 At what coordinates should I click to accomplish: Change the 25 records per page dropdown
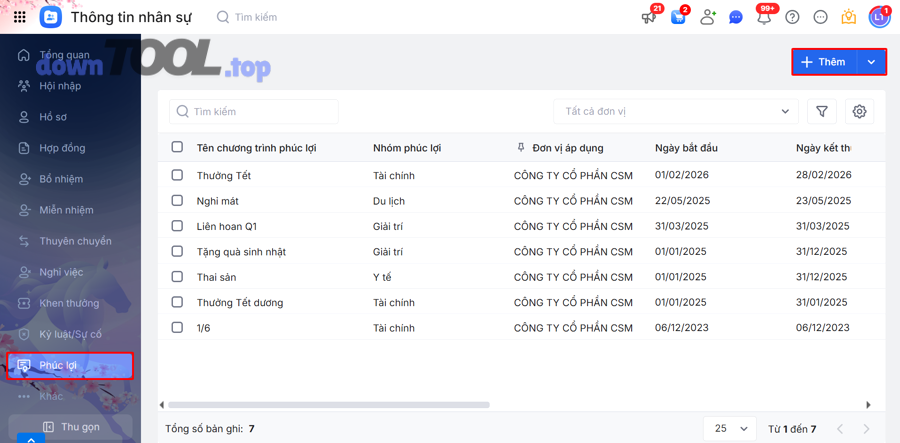[731, 428]
